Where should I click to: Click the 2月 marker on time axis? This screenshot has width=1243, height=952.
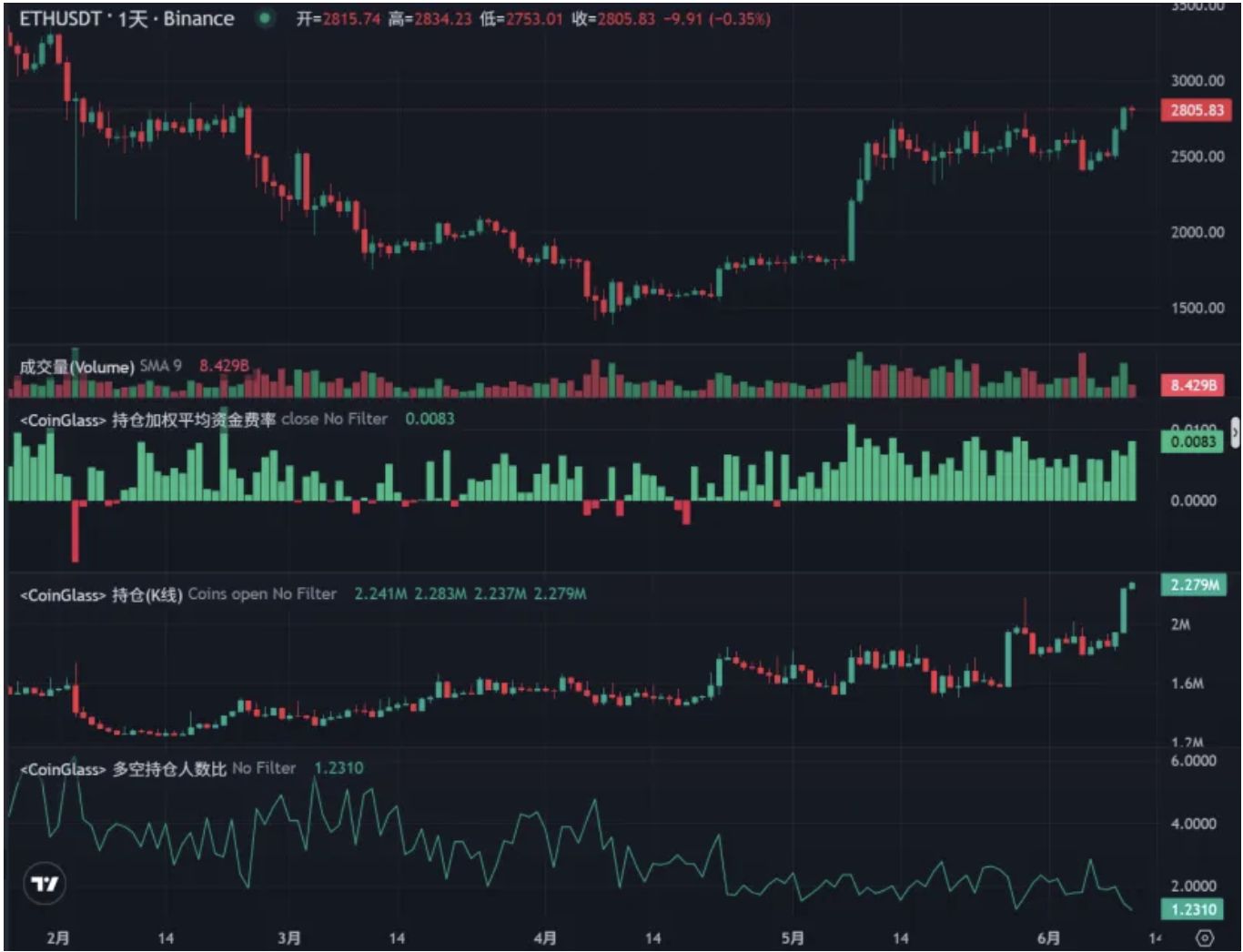coord(57,937)
